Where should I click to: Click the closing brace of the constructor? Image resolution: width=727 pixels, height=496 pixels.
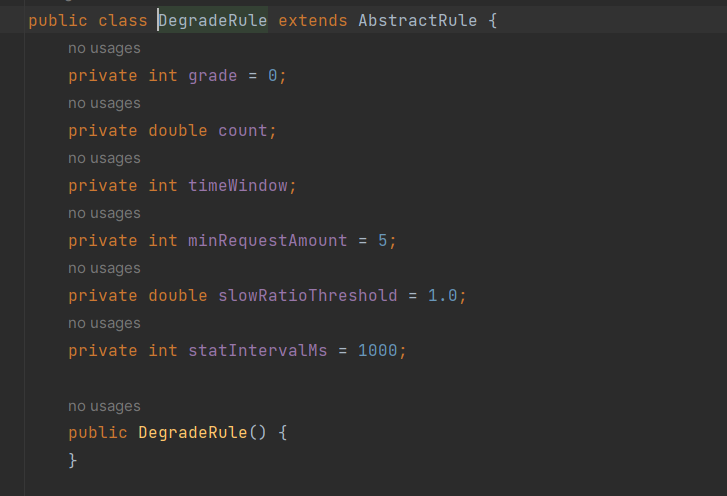tap(72, 460)
